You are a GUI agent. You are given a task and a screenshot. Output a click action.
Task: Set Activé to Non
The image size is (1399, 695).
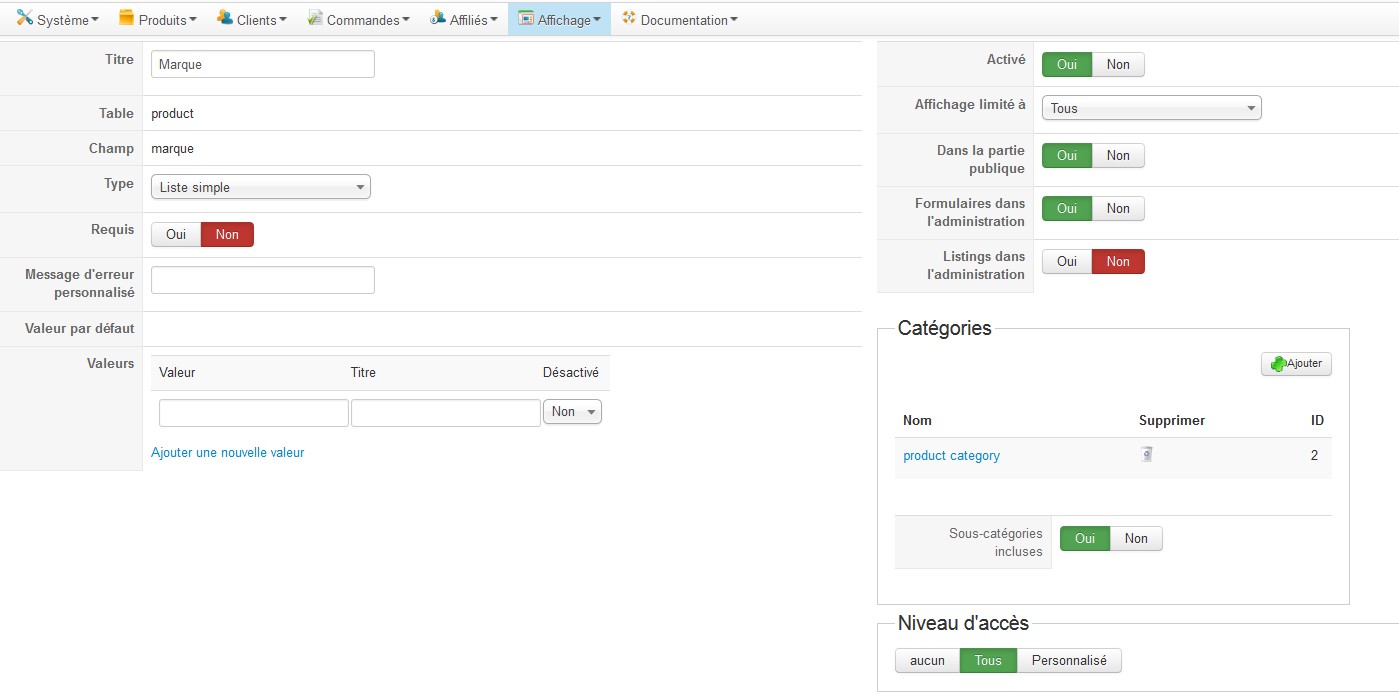pyautogui.click(x=1118, y=65)
